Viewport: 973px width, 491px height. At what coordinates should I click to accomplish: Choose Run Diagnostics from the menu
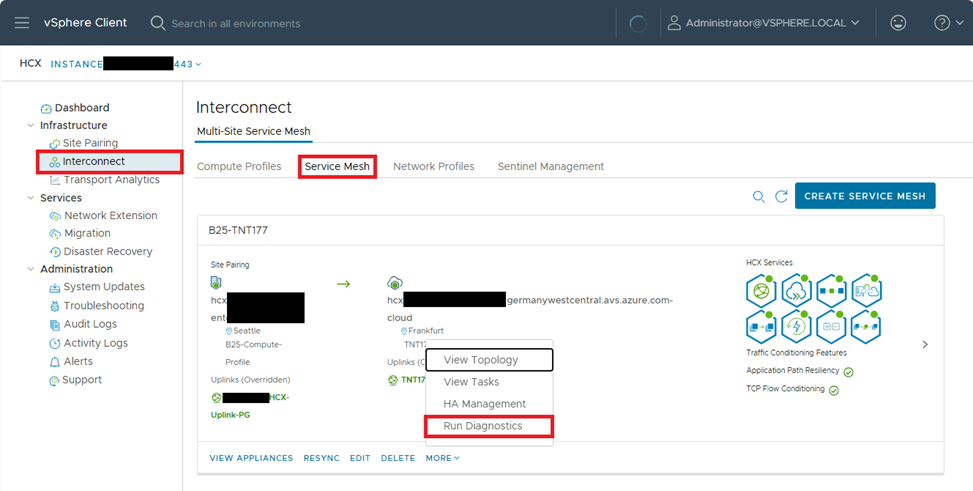click(x=489, y=426)
